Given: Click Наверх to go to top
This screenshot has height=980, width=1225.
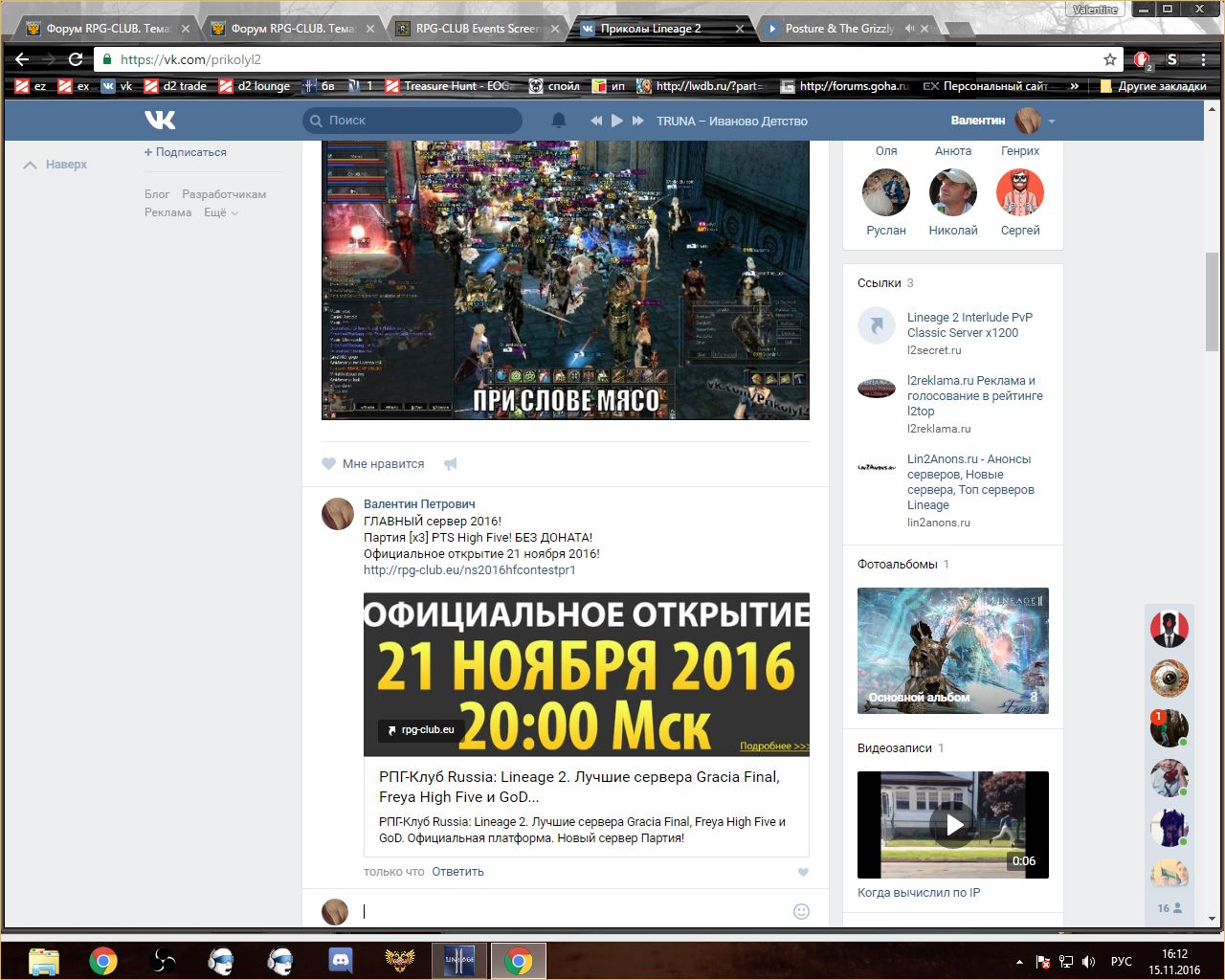Looking at the screenshot, I should [x=56, y=165].
